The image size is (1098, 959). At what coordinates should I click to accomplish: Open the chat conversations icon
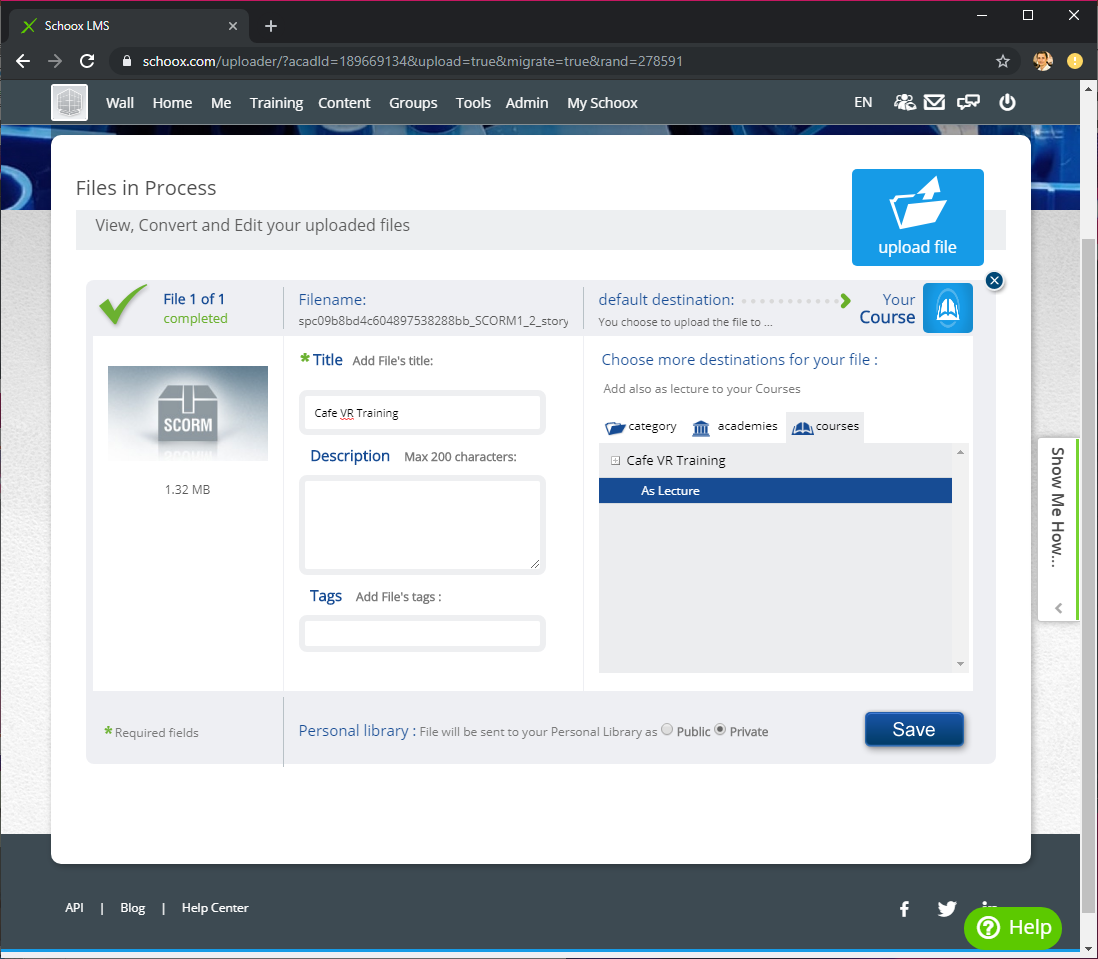[x=968, y=102]
